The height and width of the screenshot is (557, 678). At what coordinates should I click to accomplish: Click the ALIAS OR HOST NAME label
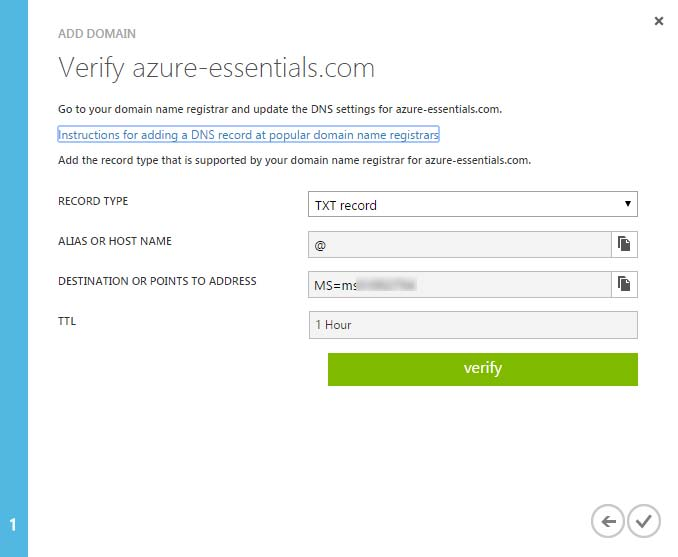[114, 241]
